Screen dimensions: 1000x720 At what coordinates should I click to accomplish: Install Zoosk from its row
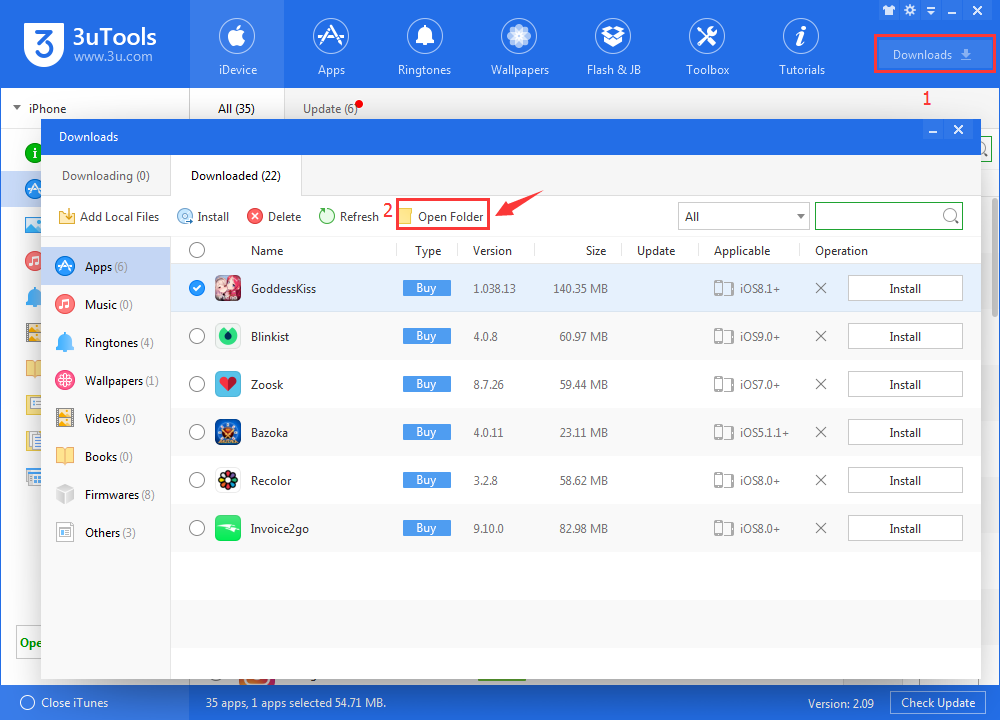click(905, 384)
